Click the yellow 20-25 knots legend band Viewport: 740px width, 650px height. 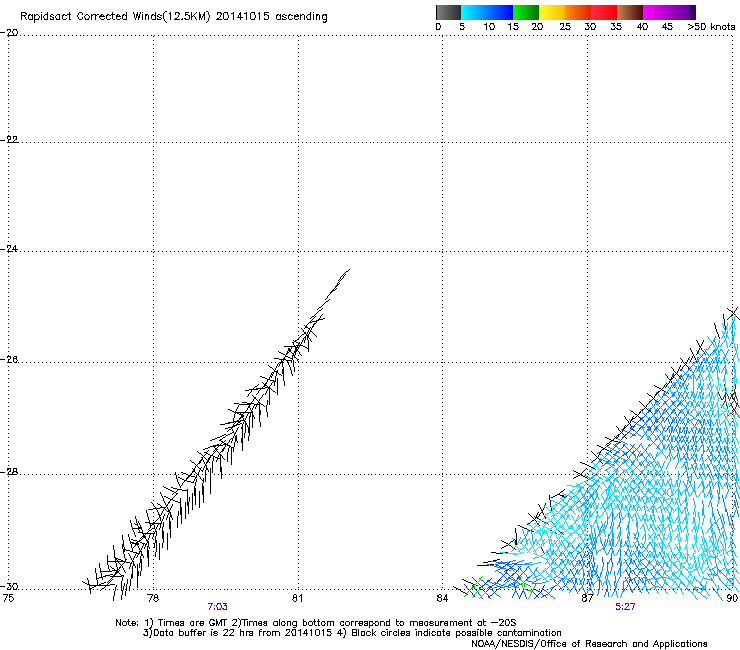552,12
